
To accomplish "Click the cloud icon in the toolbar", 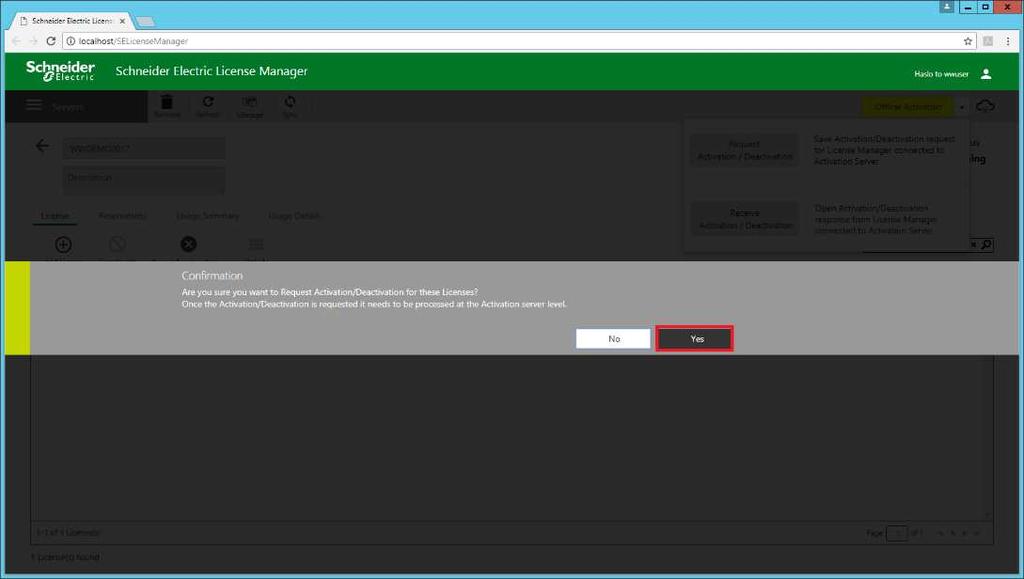I will pos(985,106).
